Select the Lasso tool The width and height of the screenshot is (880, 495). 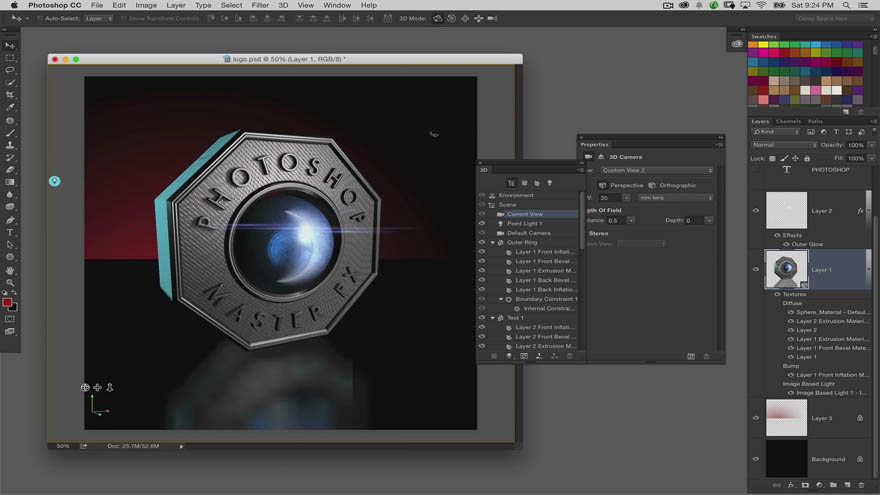pyautogui.click(x=10, y=70)
